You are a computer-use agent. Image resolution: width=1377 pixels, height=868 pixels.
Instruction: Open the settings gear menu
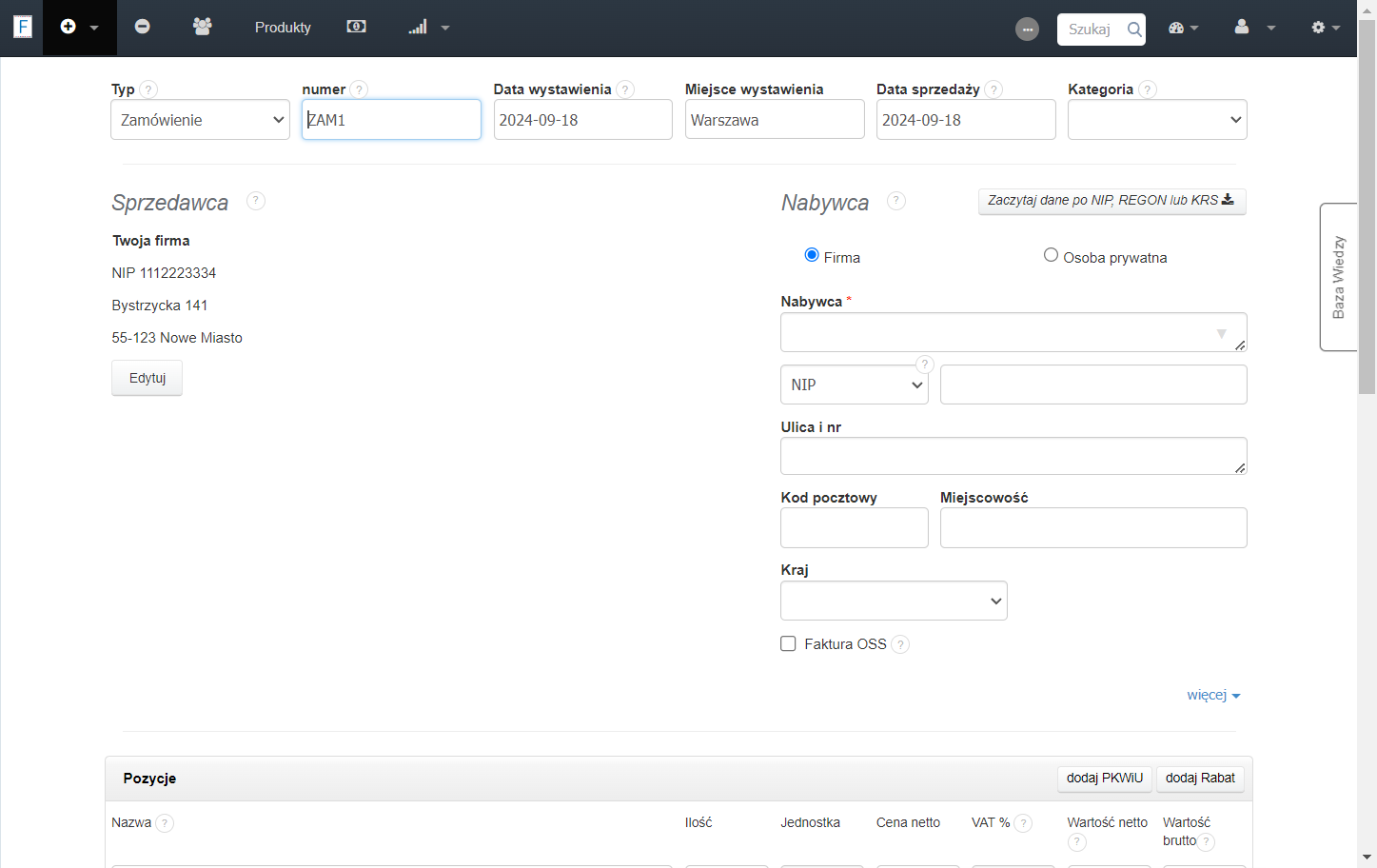[x=1326, y=28]
